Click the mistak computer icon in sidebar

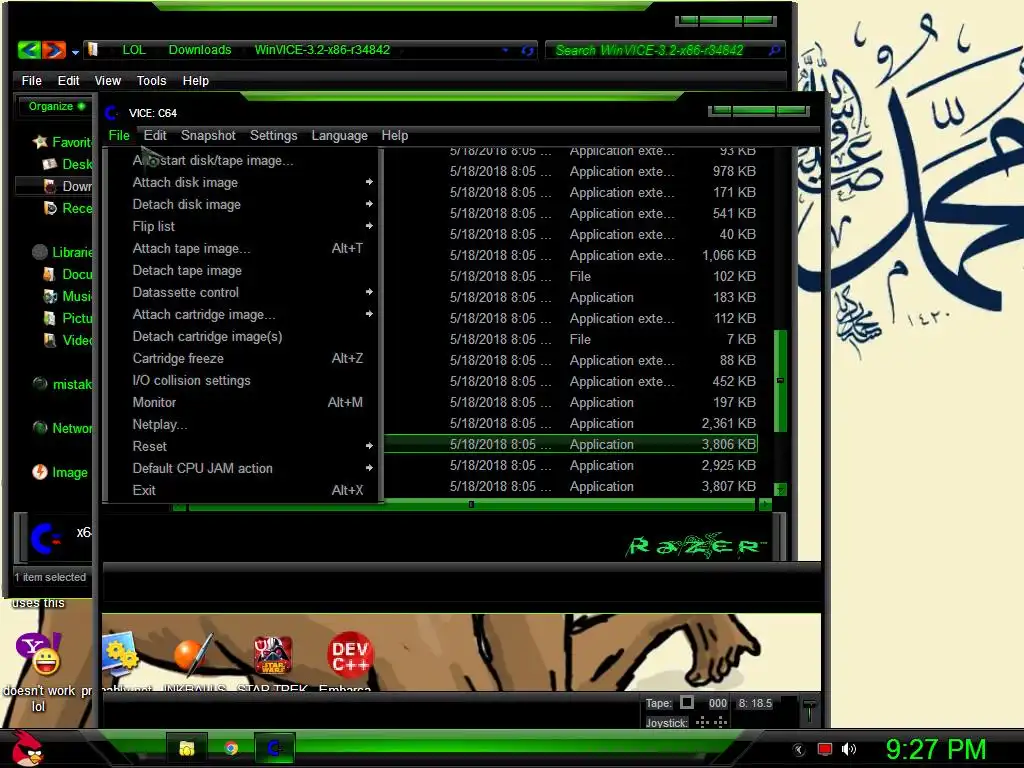point(40,384)
